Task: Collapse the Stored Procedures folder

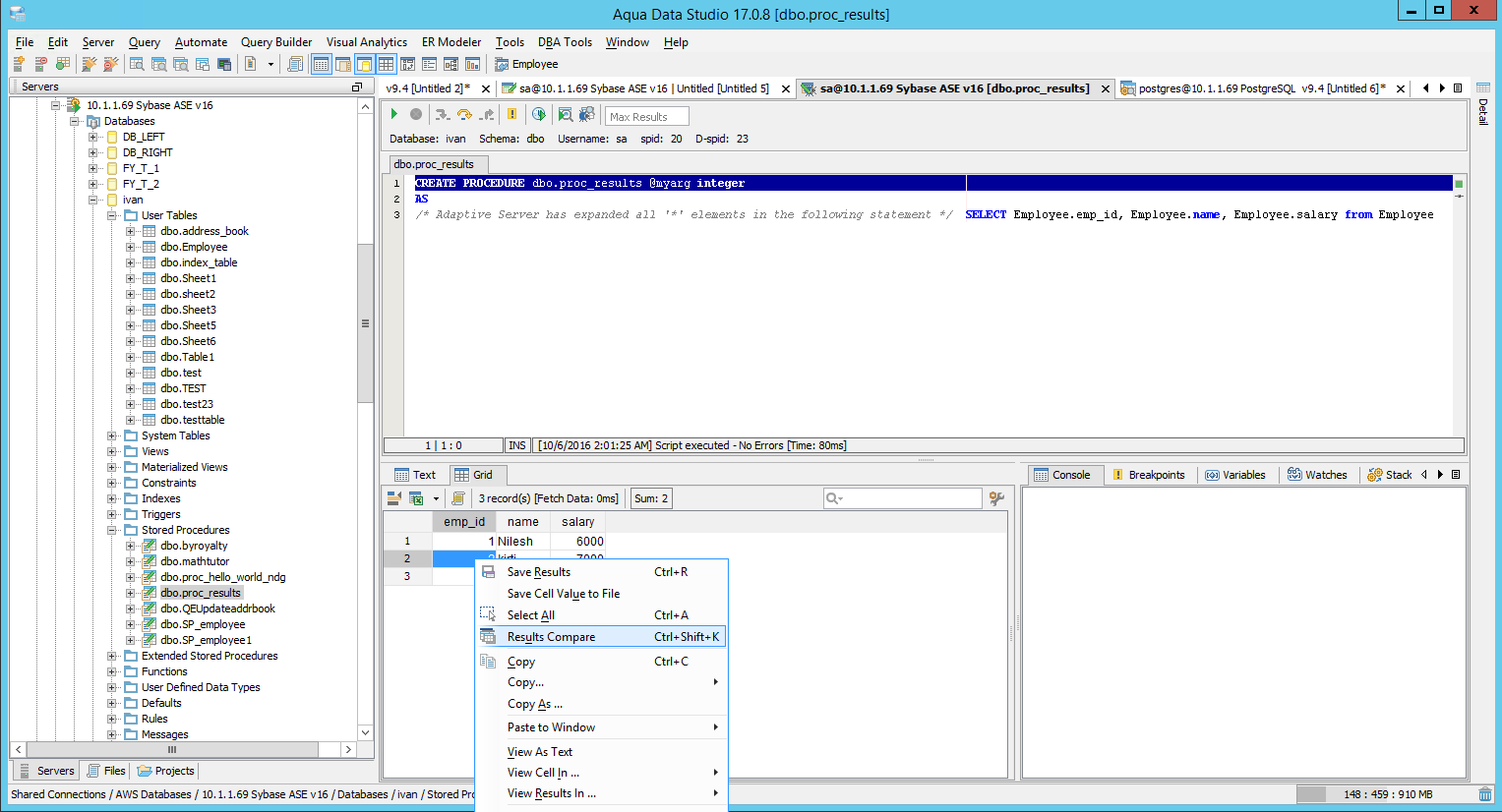Action: point(112,530)
